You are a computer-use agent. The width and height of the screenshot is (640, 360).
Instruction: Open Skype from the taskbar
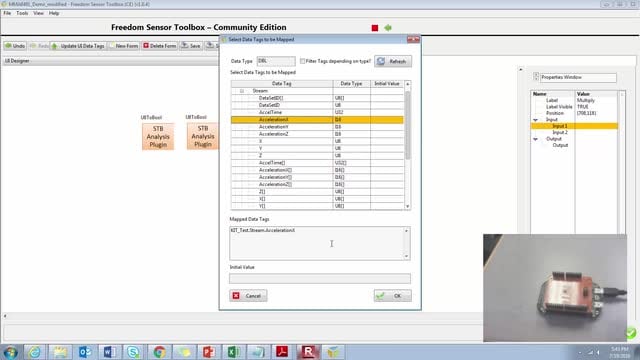134,352
